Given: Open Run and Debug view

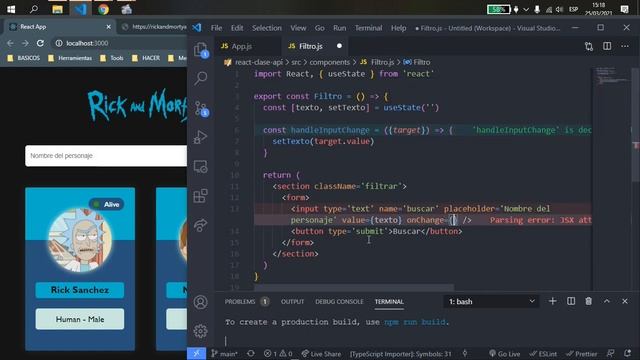Looking at the screenshot, I should pos(200,137).
